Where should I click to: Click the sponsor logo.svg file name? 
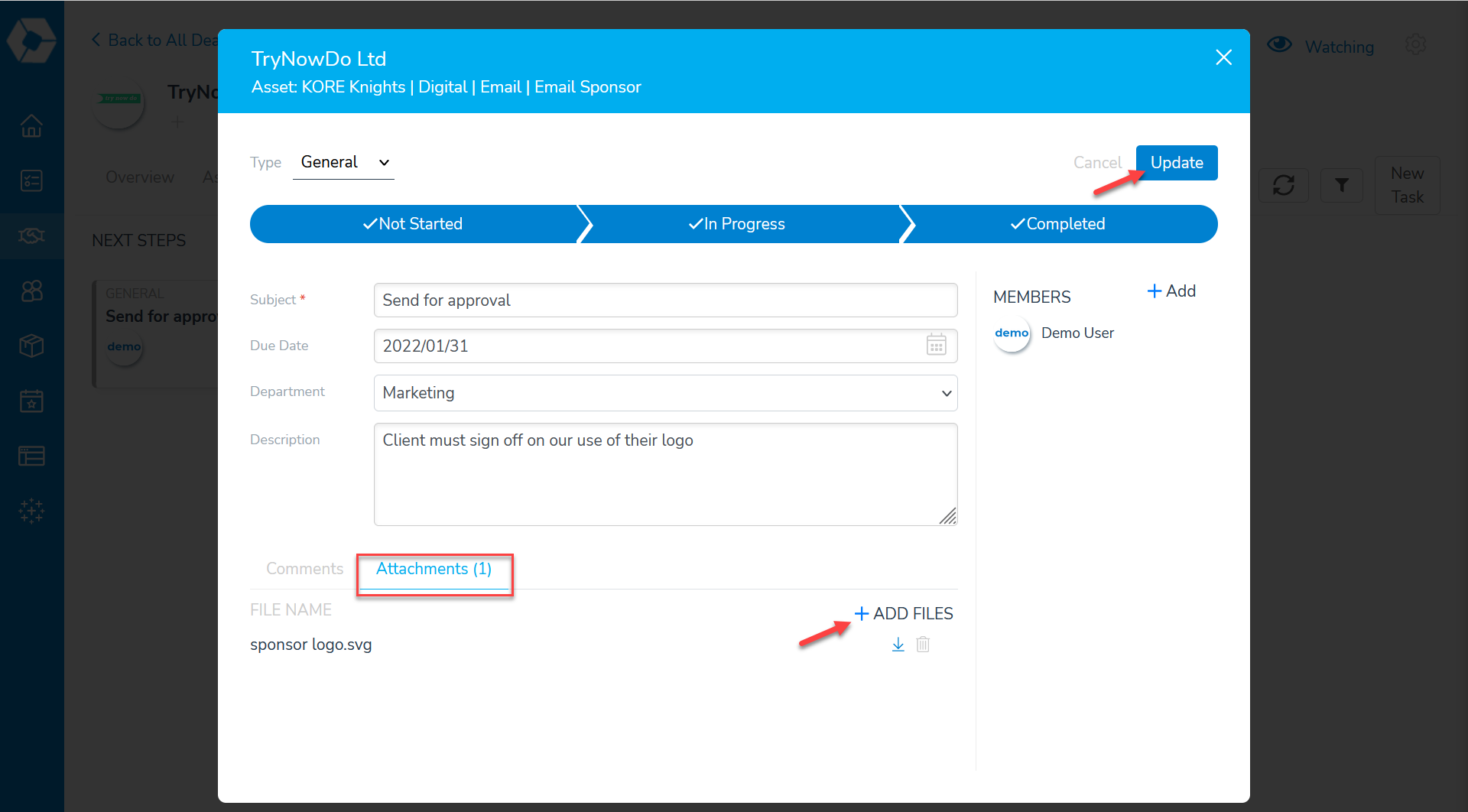point(311,645)
